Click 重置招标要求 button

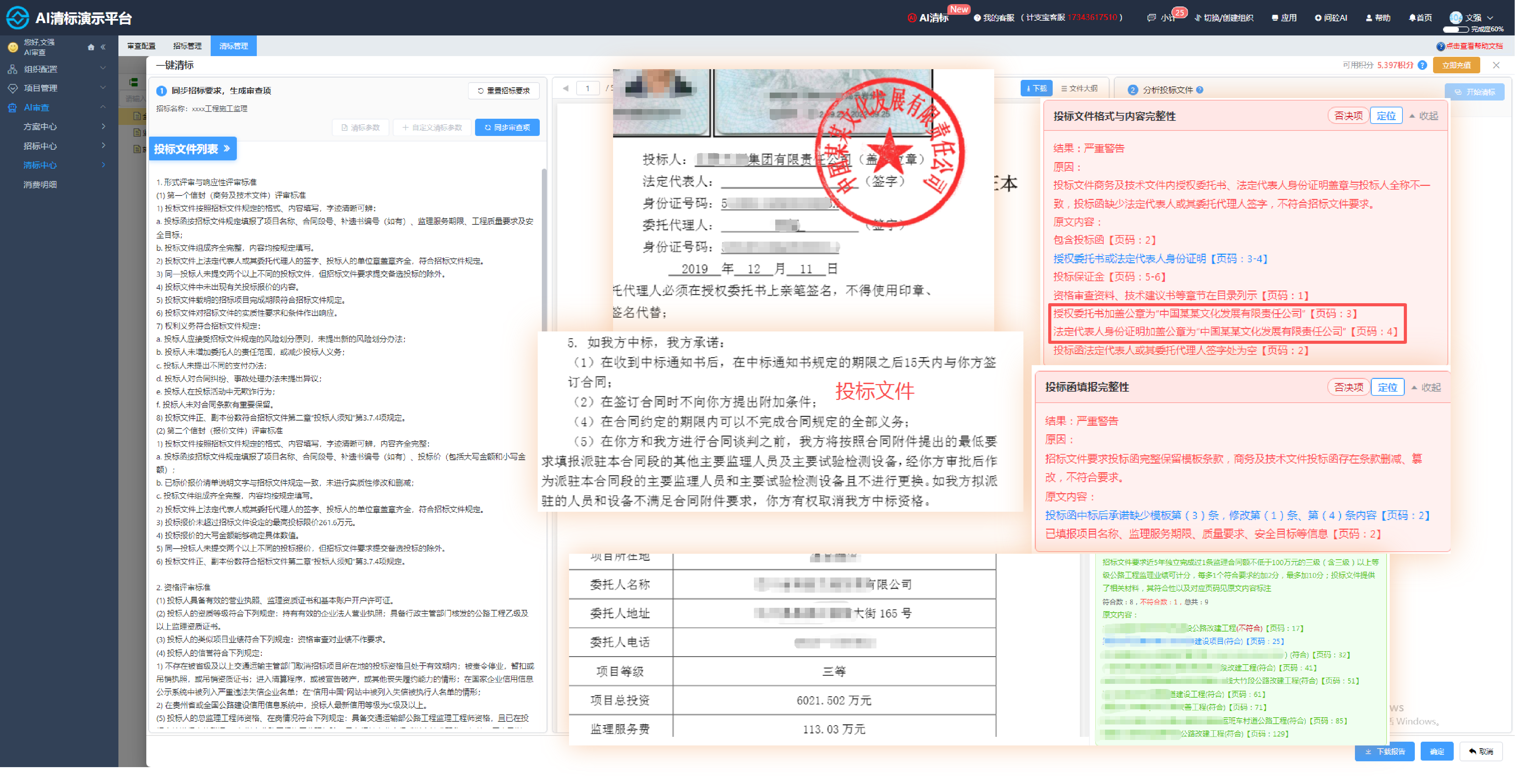click(x=504, y=91)
